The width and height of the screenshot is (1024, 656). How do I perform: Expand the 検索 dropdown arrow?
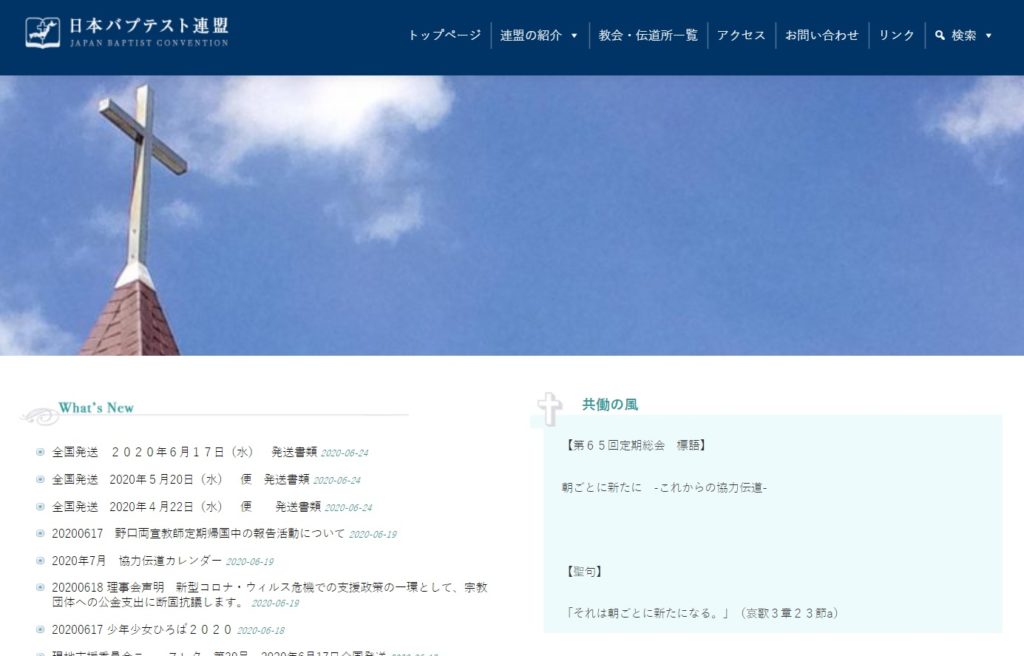click(x=988, y=36)
